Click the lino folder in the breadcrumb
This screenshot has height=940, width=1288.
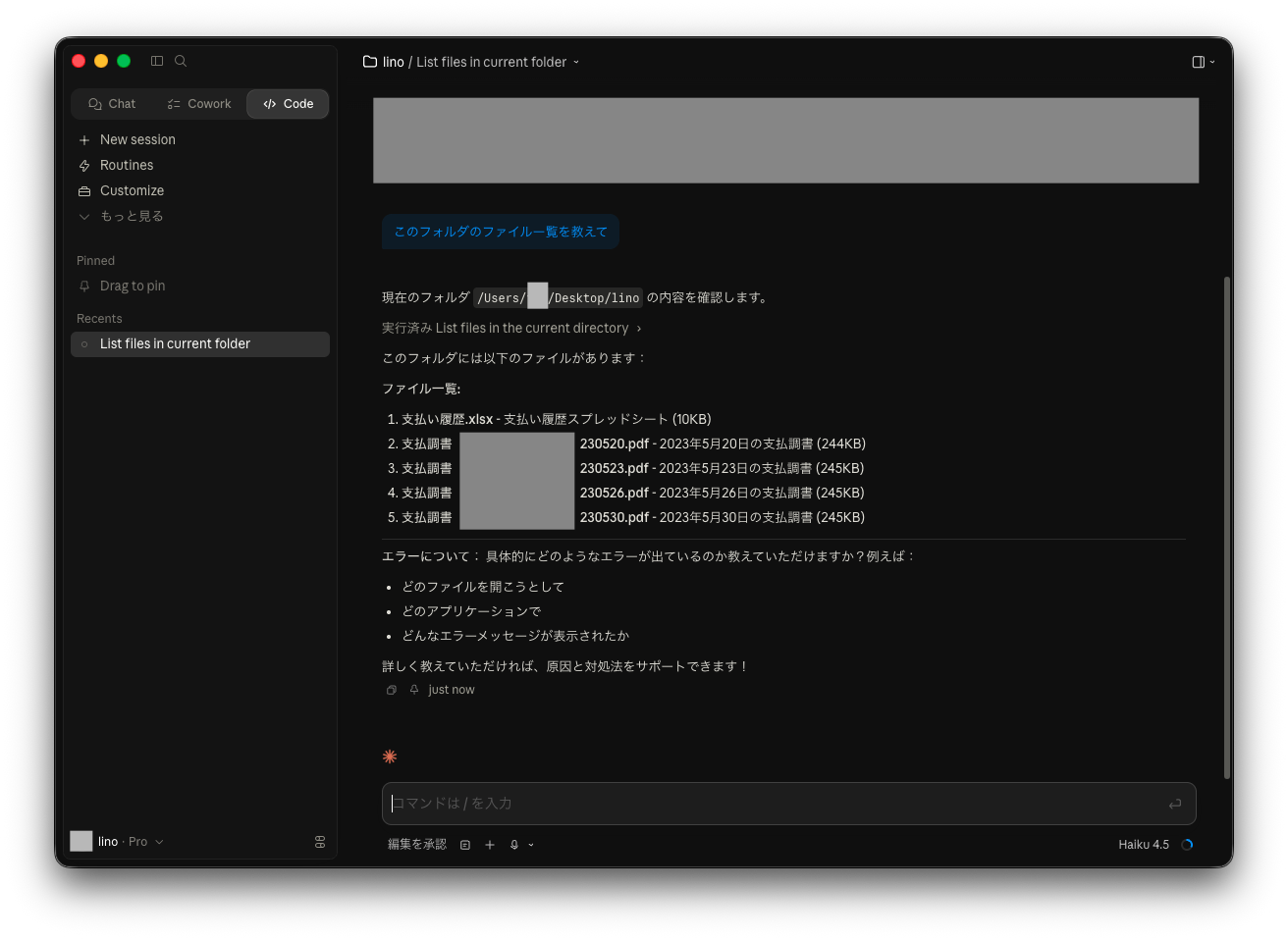tap(384, 62)
